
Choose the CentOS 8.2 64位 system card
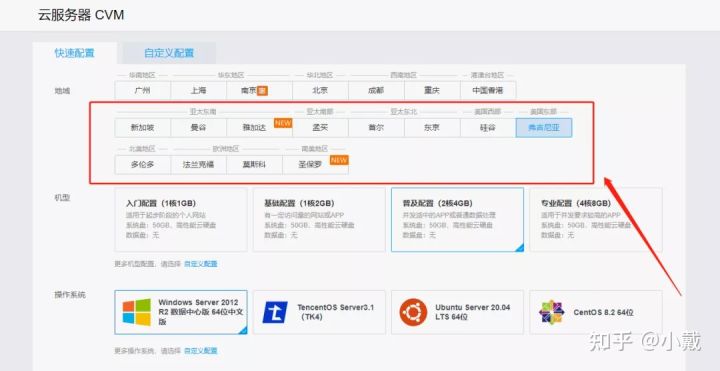[596, 312]
